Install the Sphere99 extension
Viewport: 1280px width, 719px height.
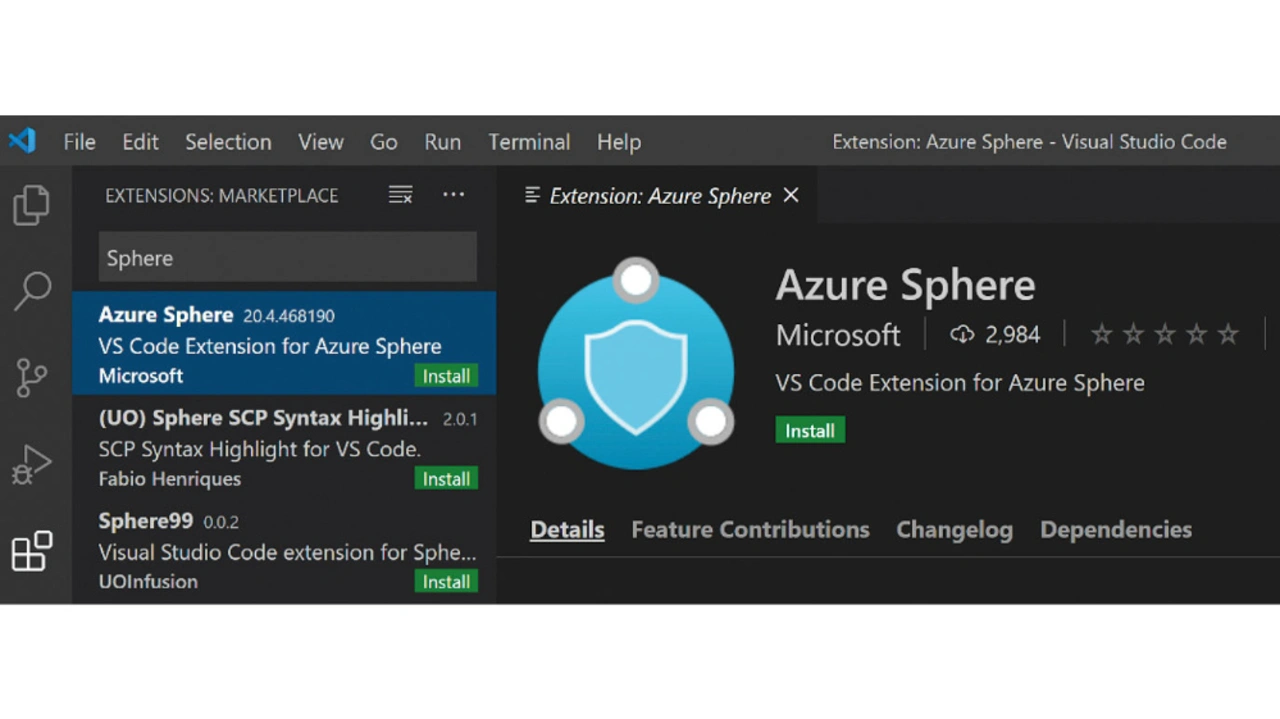click(x=446, y=582)
